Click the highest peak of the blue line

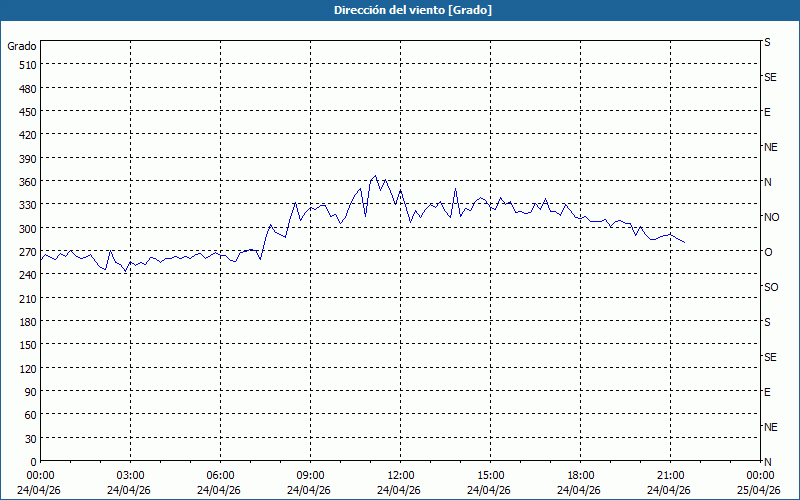[x=375, y=176]
